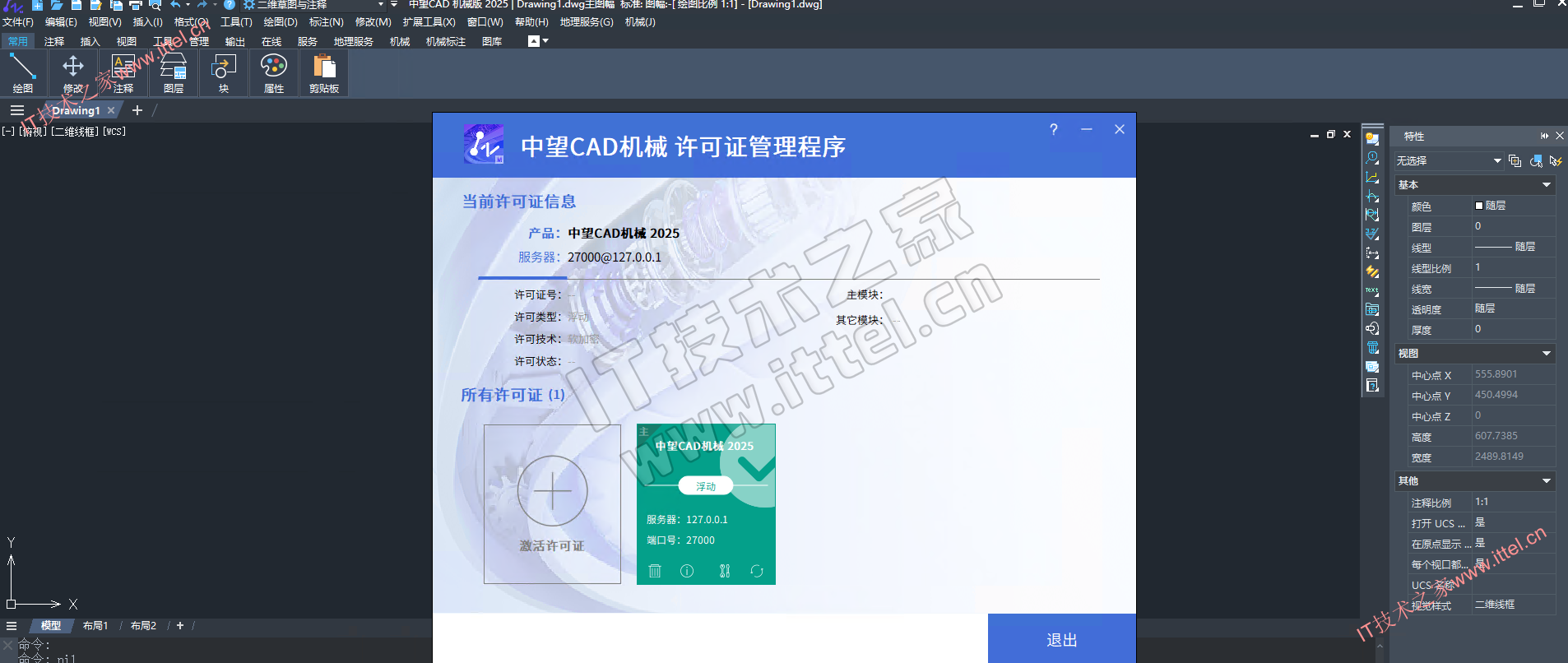Screen dimensions: 1568x663
Task: Click the 线型 随层 linetype value
Action: pyautogui.click(x=1513, y=247)
